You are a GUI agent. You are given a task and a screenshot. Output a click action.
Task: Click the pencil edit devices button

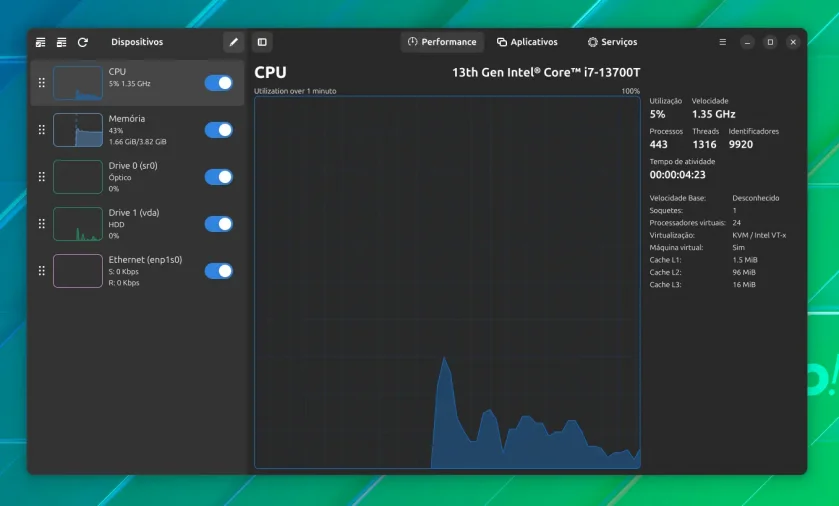click(x=234, y=42)
